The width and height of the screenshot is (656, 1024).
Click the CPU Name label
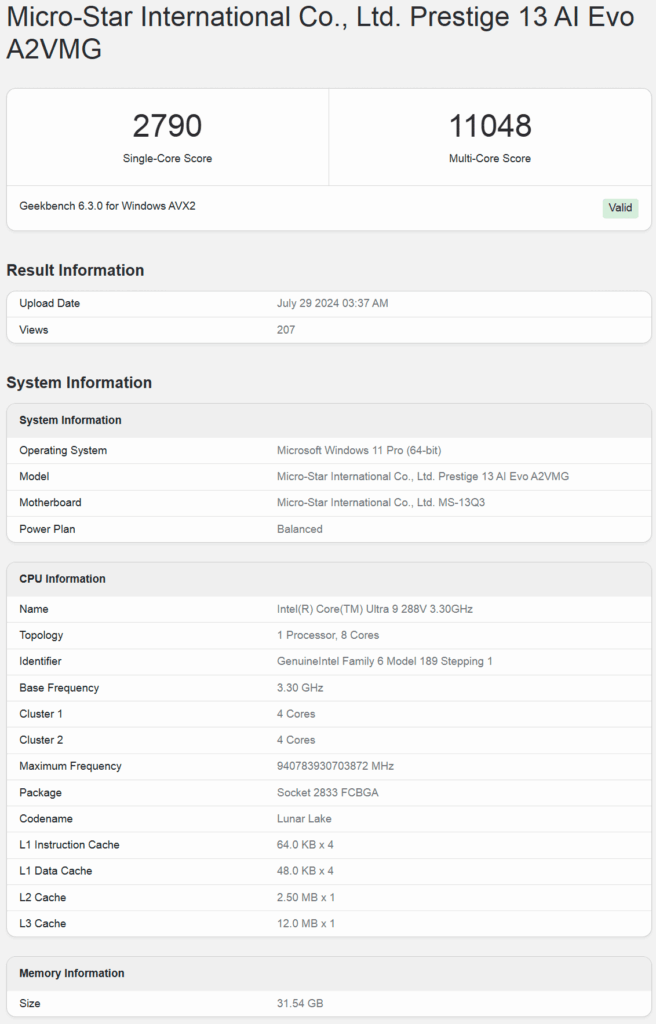33,609
